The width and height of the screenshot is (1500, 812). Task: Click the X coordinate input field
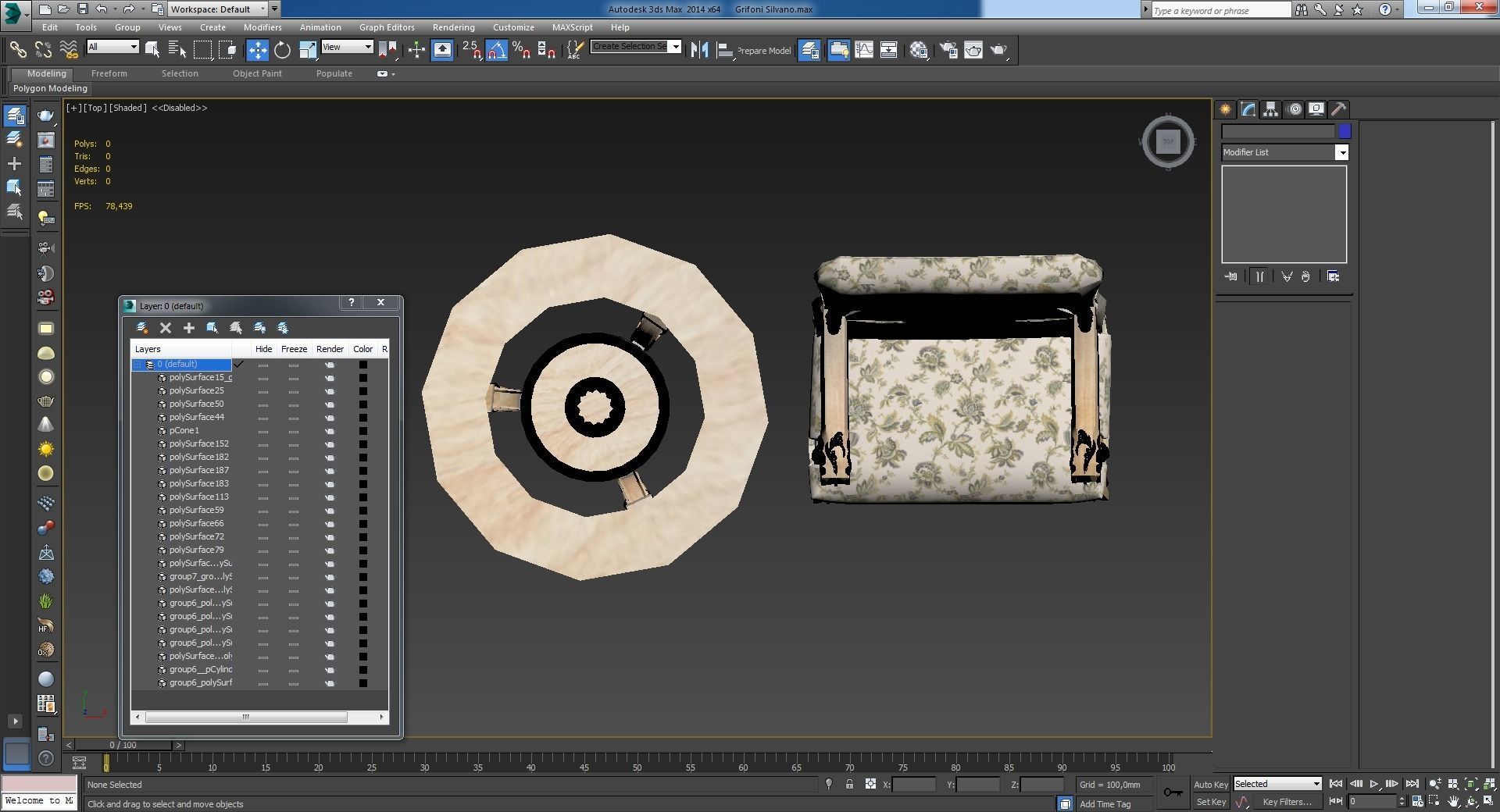(913, 784)
